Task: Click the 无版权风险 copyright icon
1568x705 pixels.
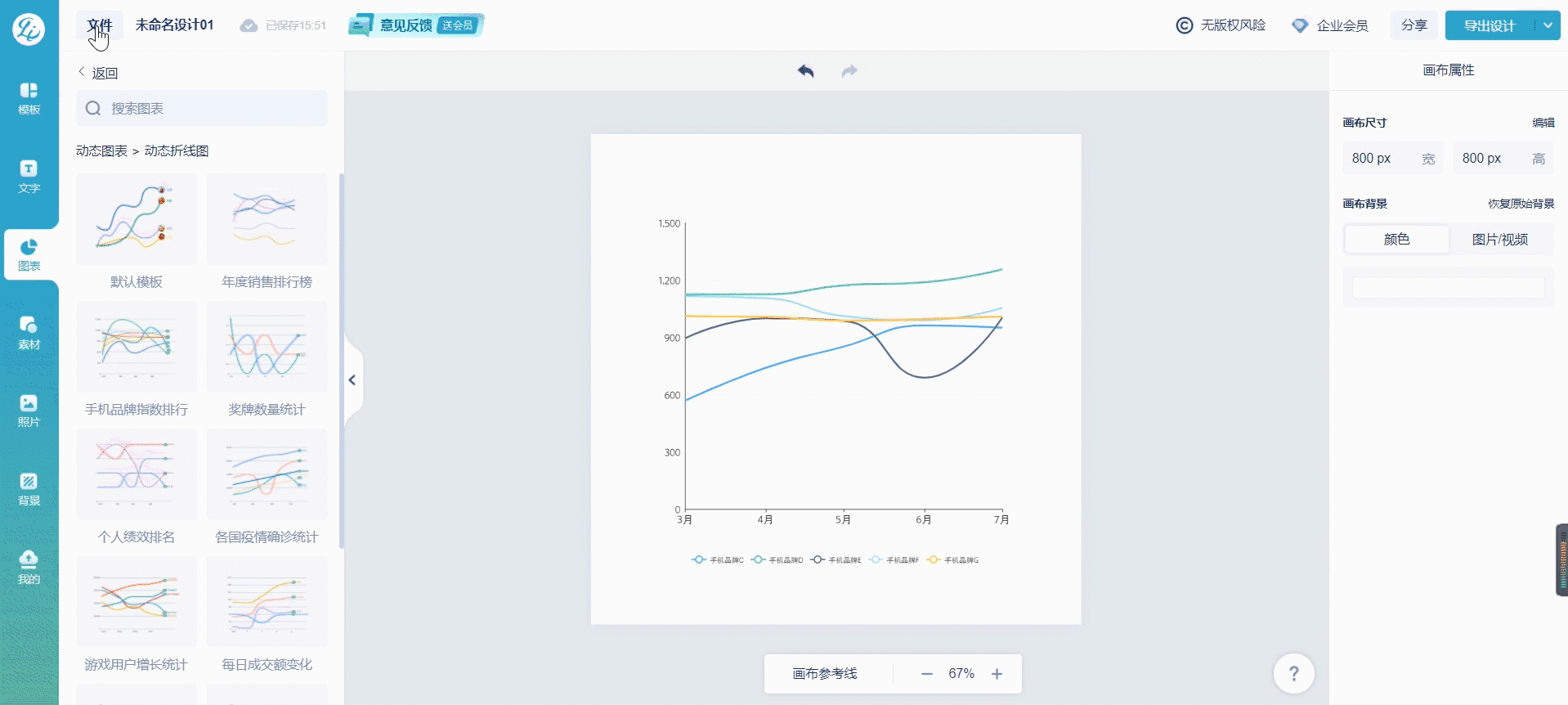Action: [x=1185, y=25]
